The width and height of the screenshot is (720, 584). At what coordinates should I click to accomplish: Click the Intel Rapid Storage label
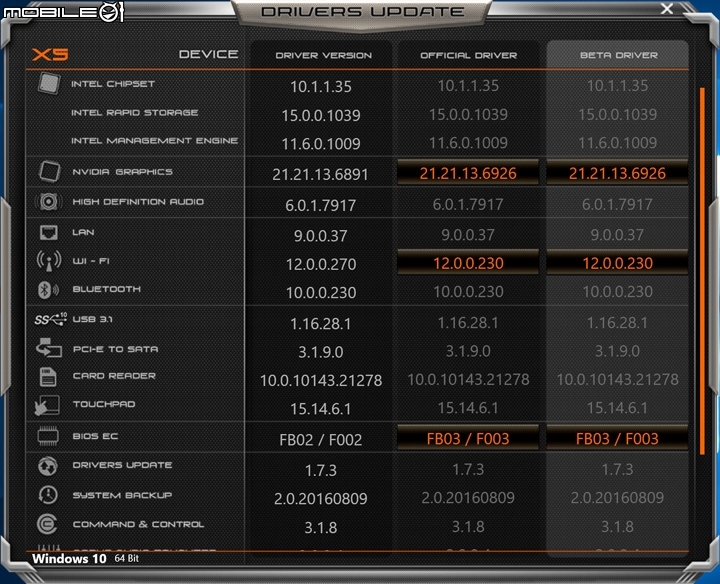coord(135,112)
